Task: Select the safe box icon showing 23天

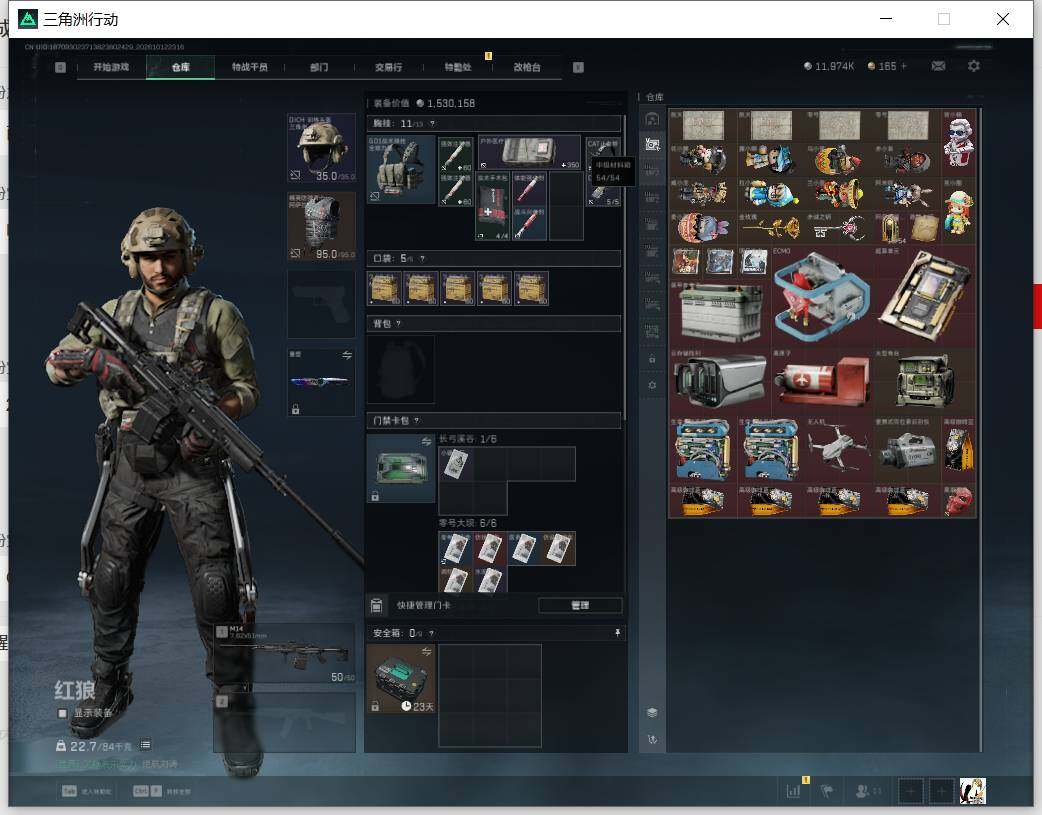Action: click(401, 679)
